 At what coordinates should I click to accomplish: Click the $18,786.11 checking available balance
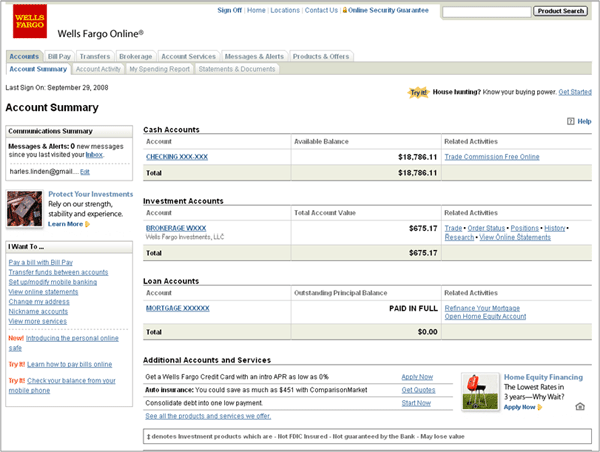pyautogui.click(x=417, y=157)
